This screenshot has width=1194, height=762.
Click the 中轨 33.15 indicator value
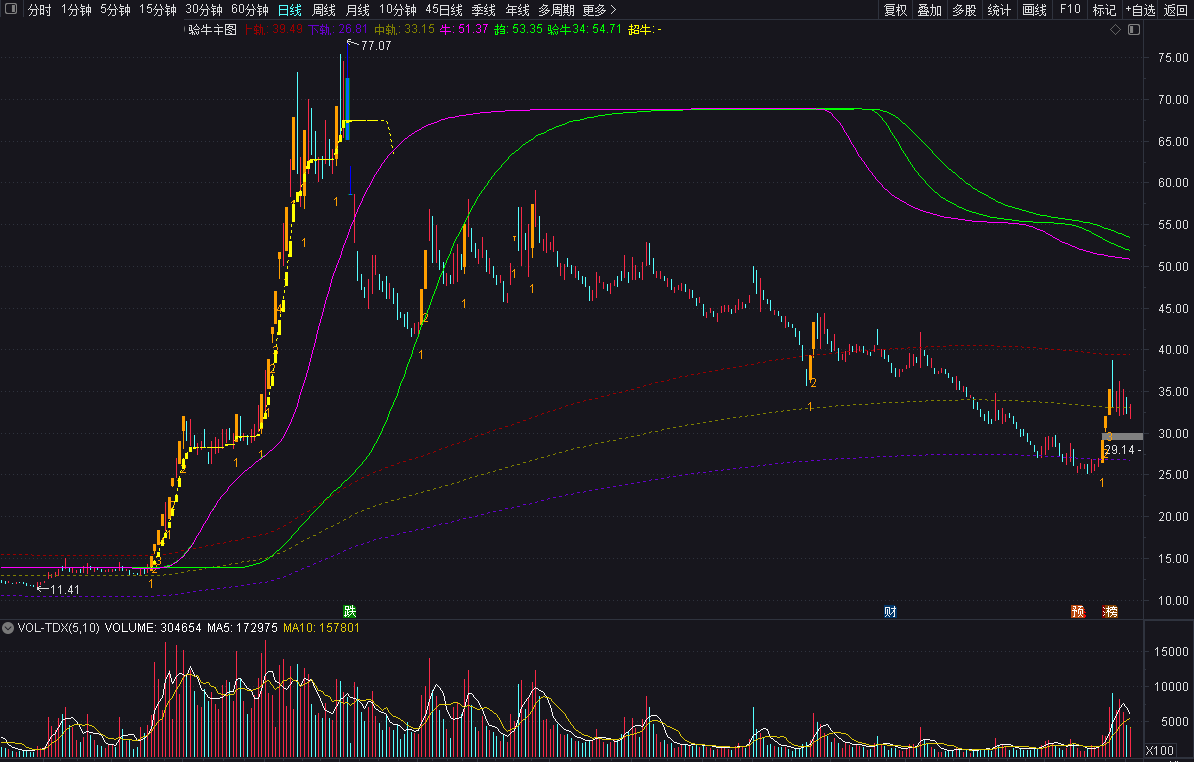pyautogui.click(x=404, y=30)
